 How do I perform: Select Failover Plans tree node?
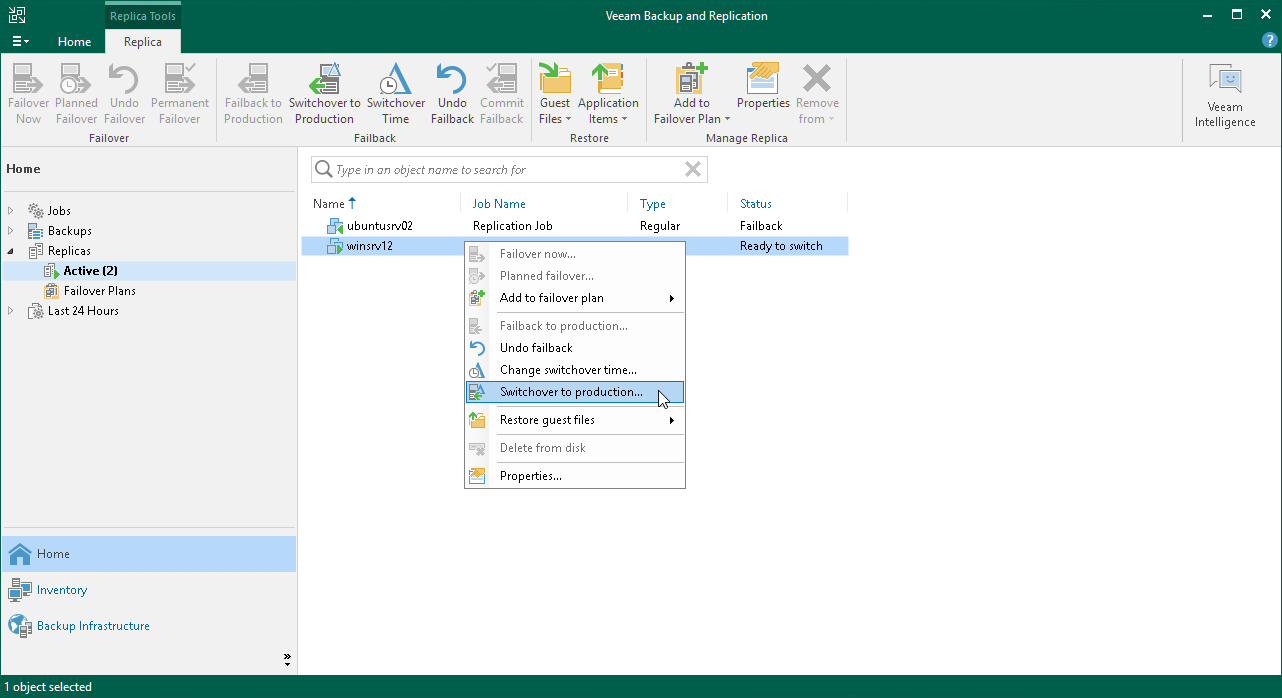99,291
